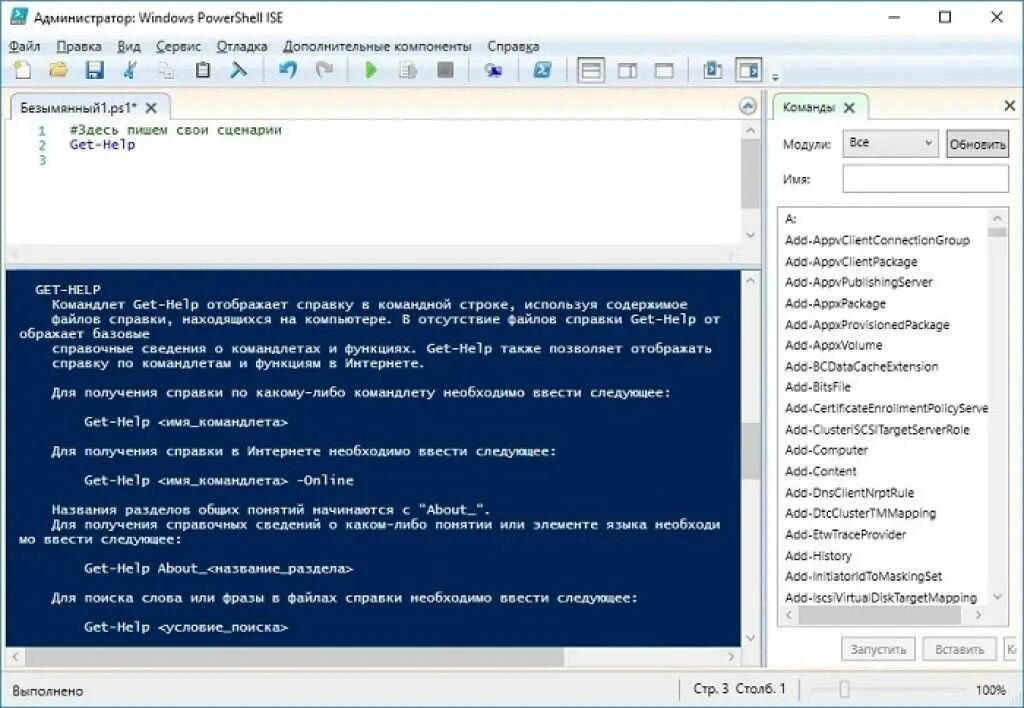Select the A: entry in the command list
This screenshot has height=708, width=1024.
coord(791,219)
